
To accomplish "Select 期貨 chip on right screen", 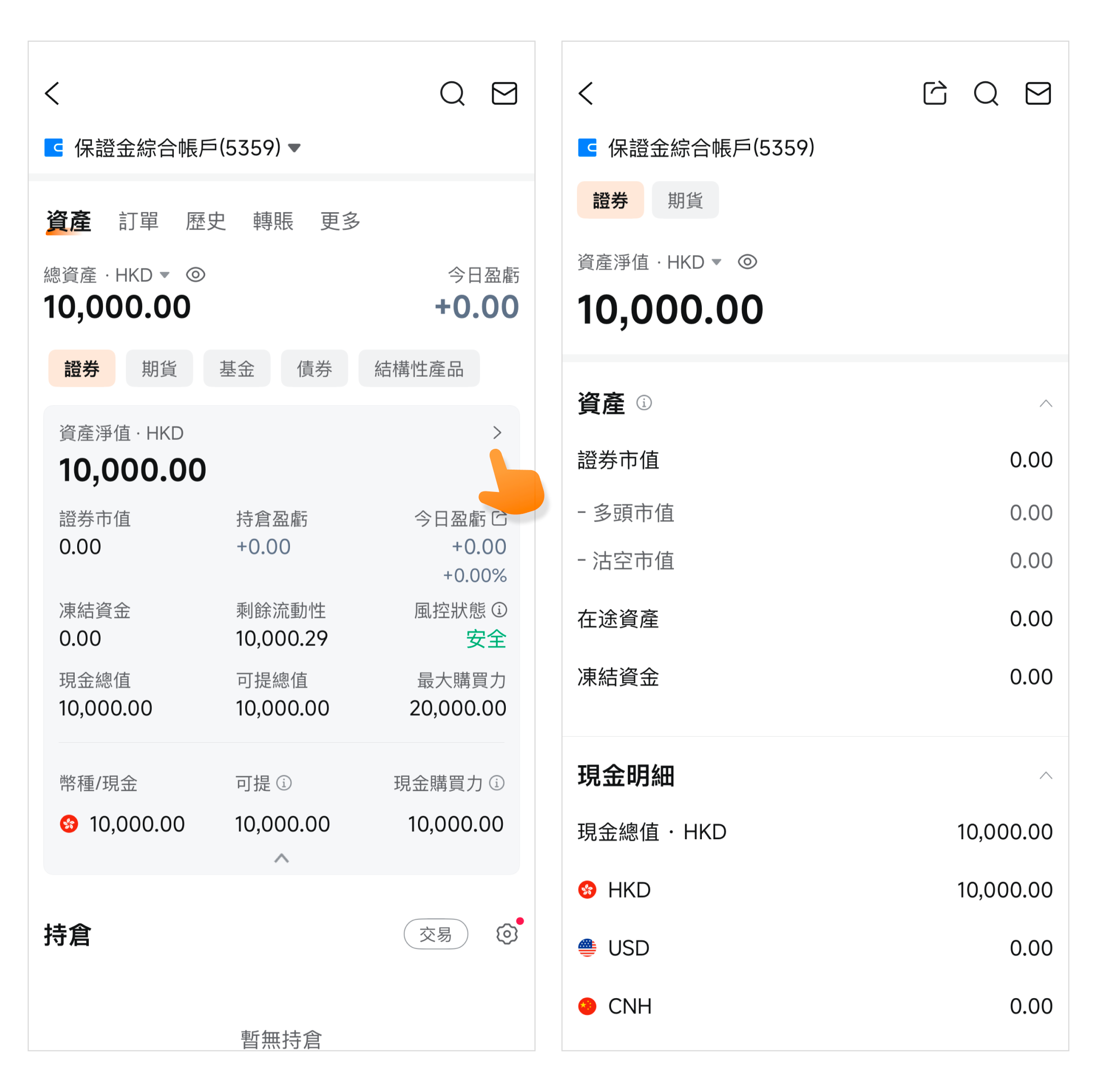I will click(685, 201).
